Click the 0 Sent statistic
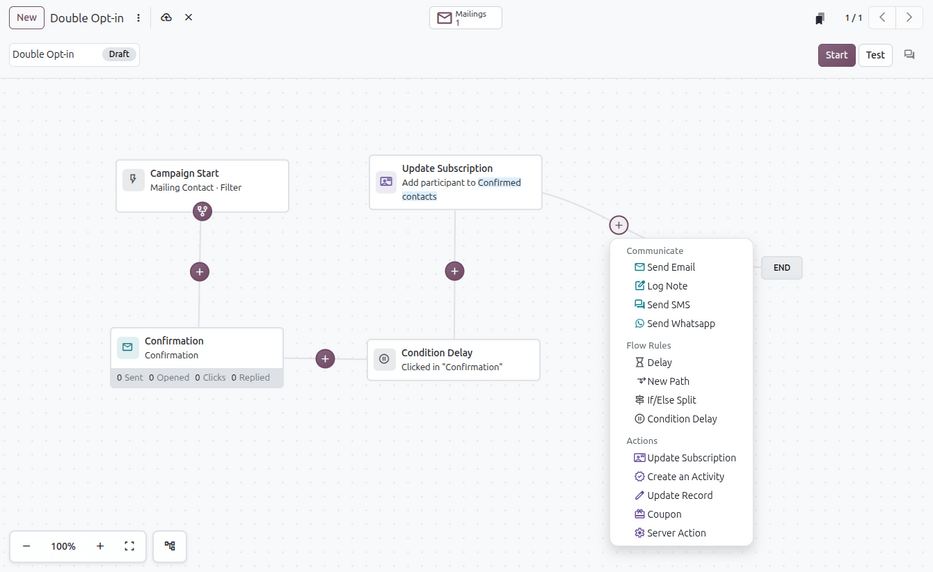The width and height of the screenshot is (933, 572). (x=130, y=378)
